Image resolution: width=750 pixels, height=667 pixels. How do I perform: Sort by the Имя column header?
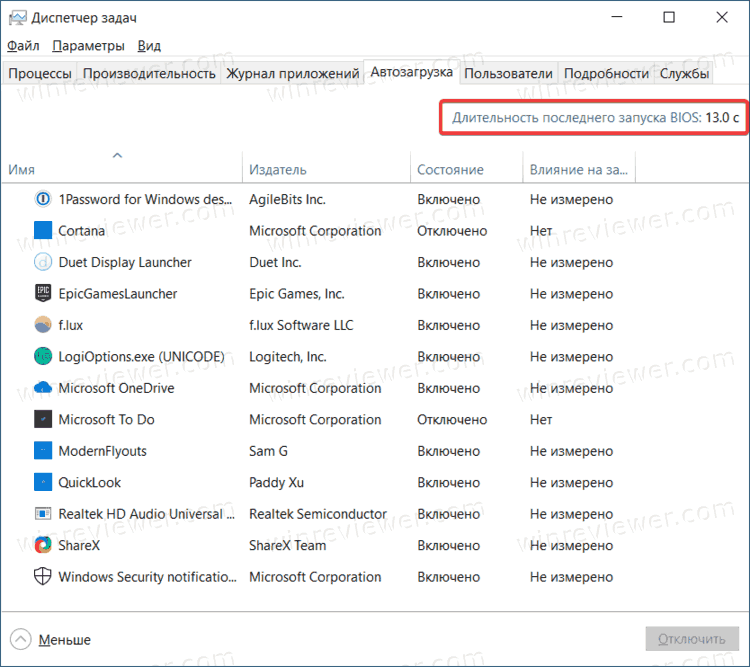[x=122, y=167]
